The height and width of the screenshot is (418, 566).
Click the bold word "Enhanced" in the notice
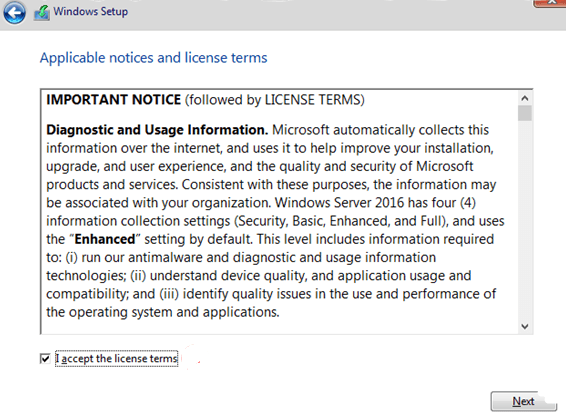[x=105, y=239]
